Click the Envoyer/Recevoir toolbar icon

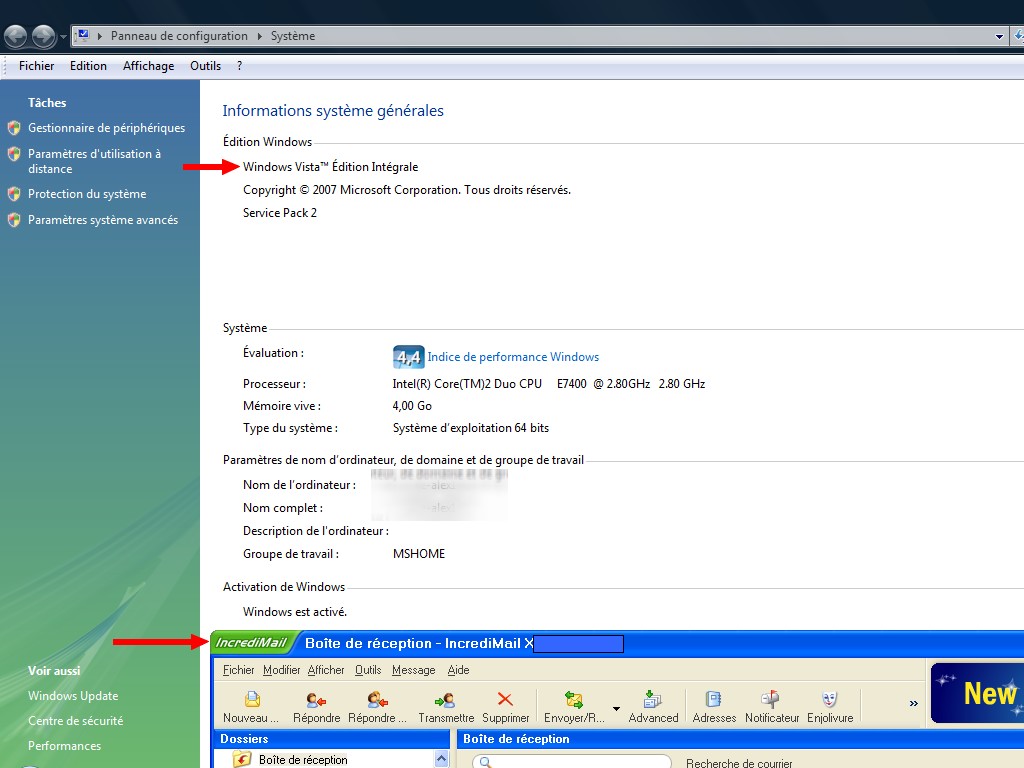pyautogui.click(x=574, y=701)
